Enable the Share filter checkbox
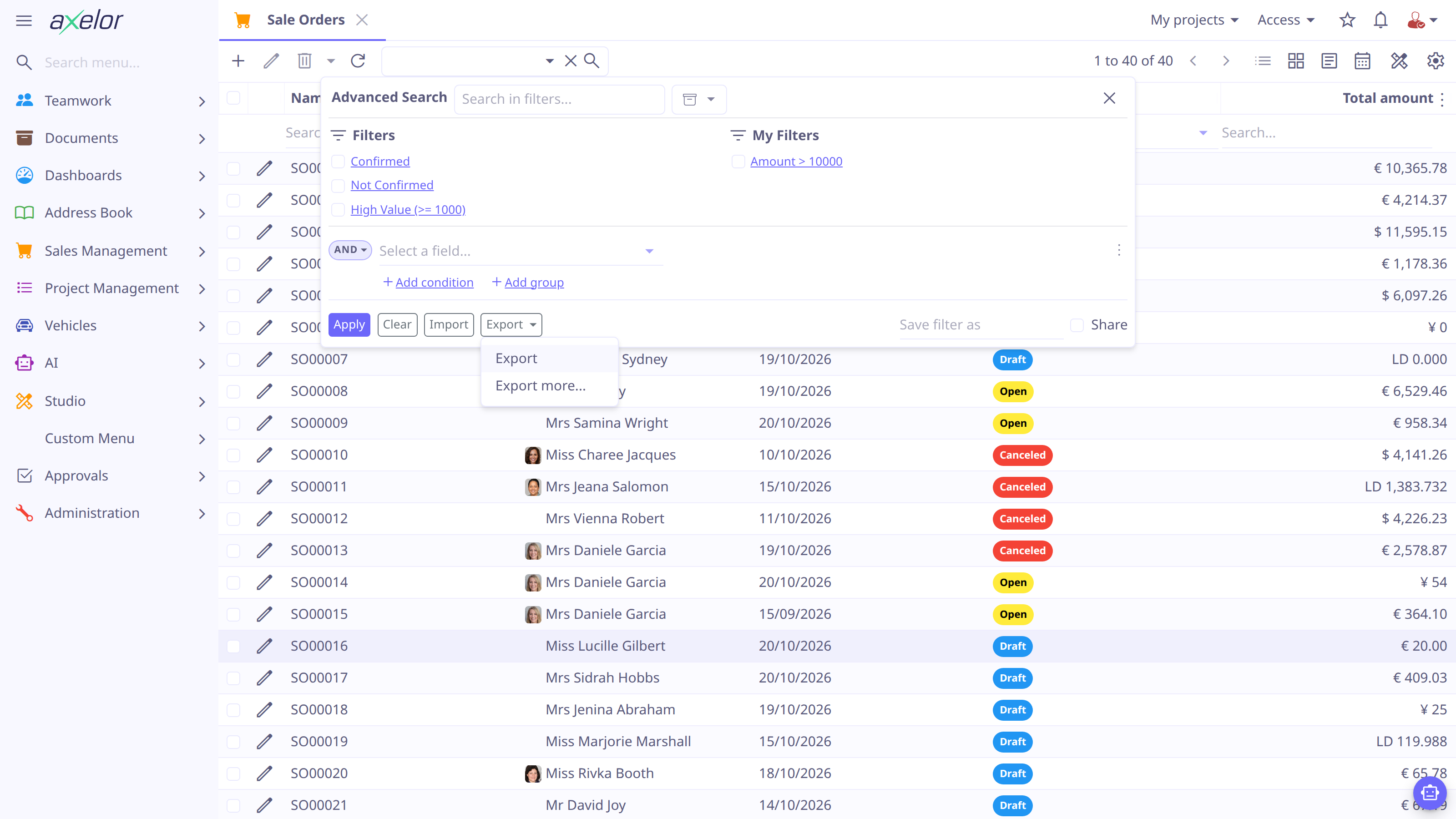 tap(1077, 325)
